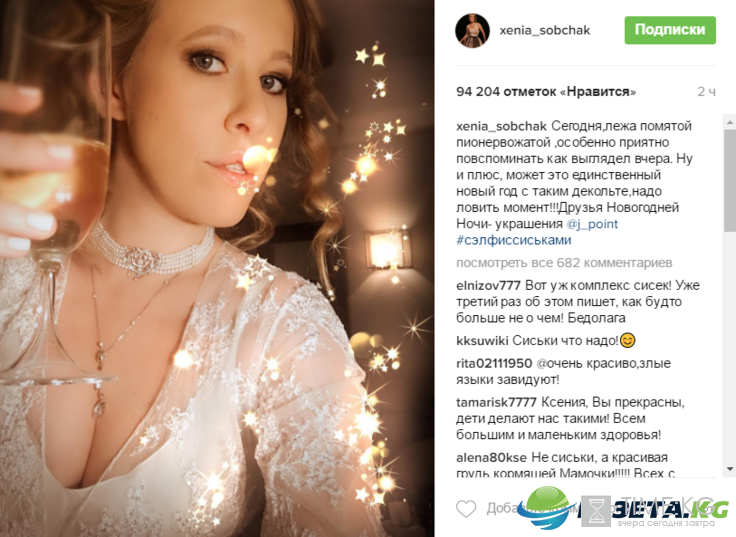Open commenter alena80kse profile
The width and height of the screenshot is (736, 537).
[491, 457]
